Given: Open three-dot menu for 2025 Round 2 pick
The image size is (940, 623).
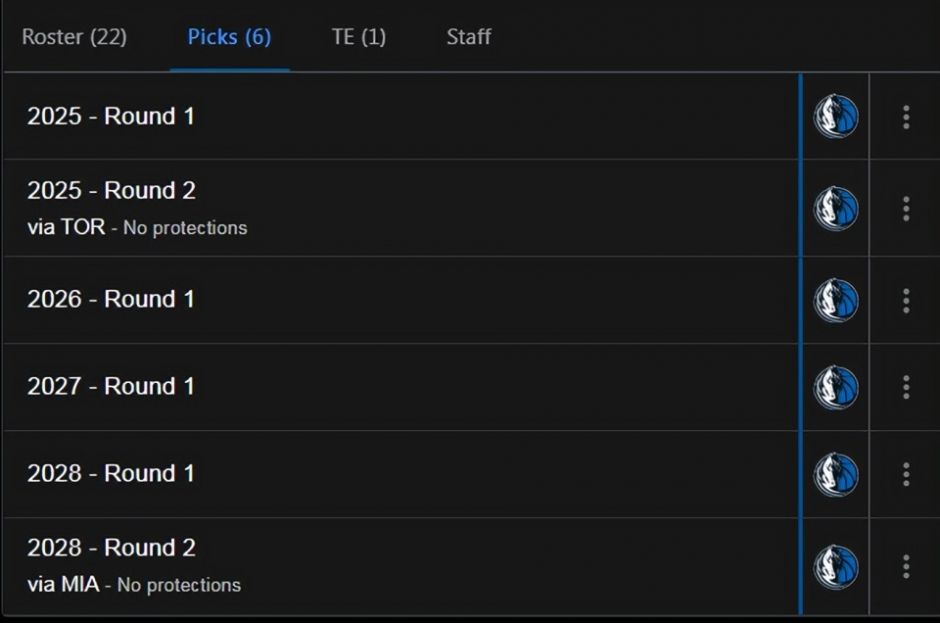Looking at the screenshot, I should coord(906,209).
